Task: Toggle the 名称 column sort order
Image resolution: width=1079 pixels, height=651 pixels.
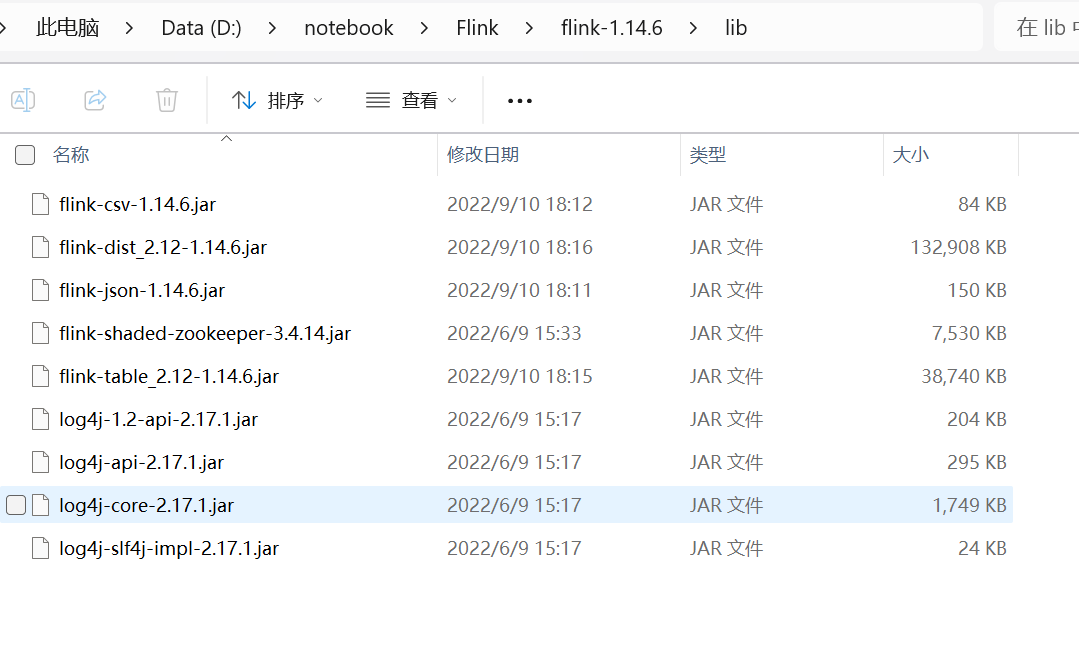Action: tap(71, 154)
